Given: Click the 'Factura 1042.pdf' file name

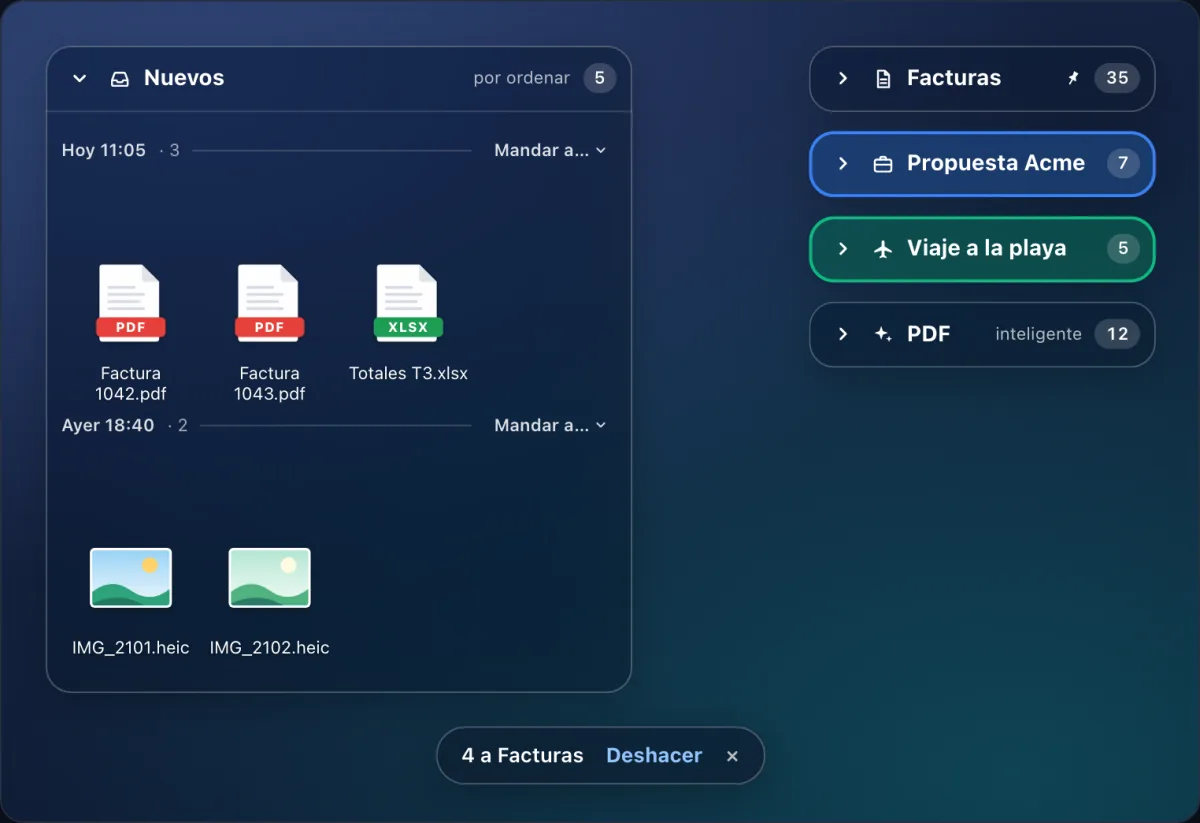Looking at the screenshot, I should (x=131, y=384).
